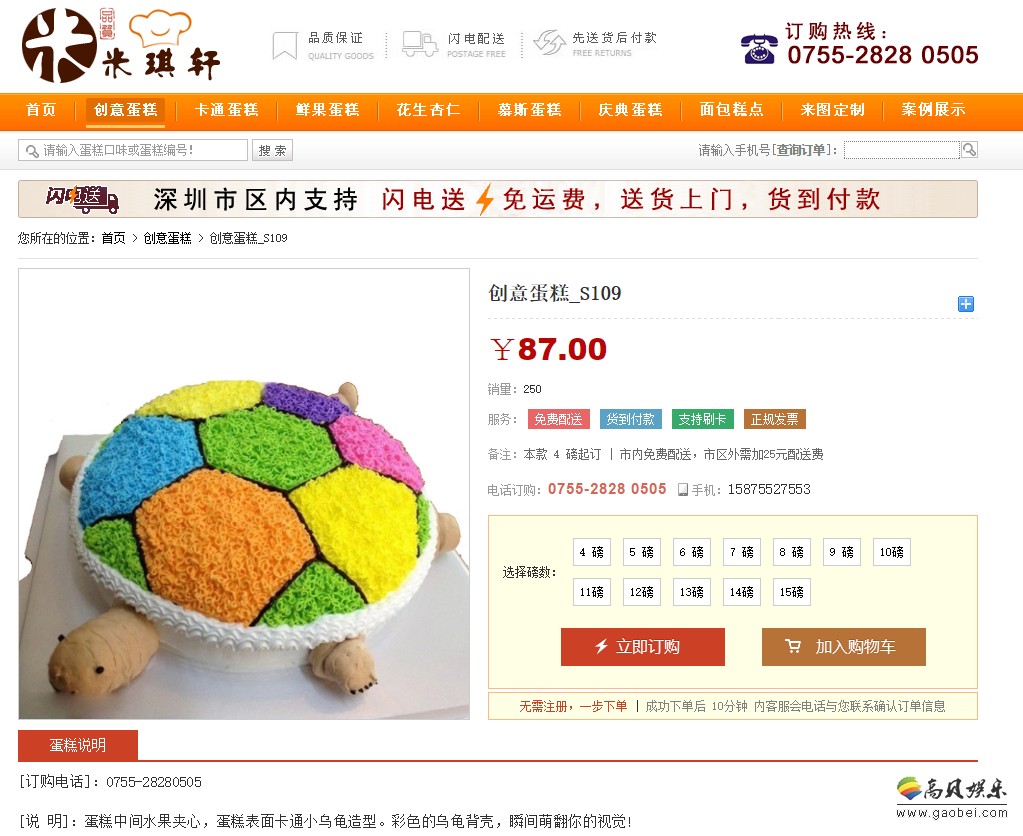Screen dimensions: 1023x836
Task: Switch to the 蛋糕说明 tab
Action: pyautogui.click(x=78, y=745)
